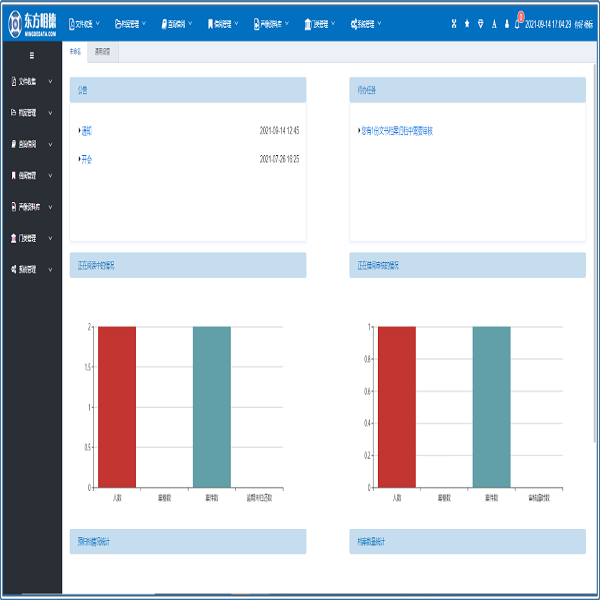Click the page's vertical scrollbar

click(596, 250)
